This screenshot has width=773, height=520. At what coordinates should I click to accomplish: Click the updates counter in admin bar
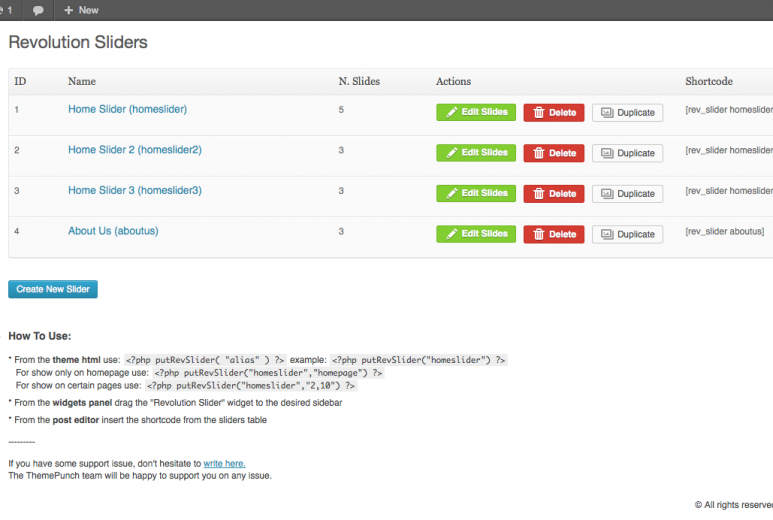(x=6, y=10)
